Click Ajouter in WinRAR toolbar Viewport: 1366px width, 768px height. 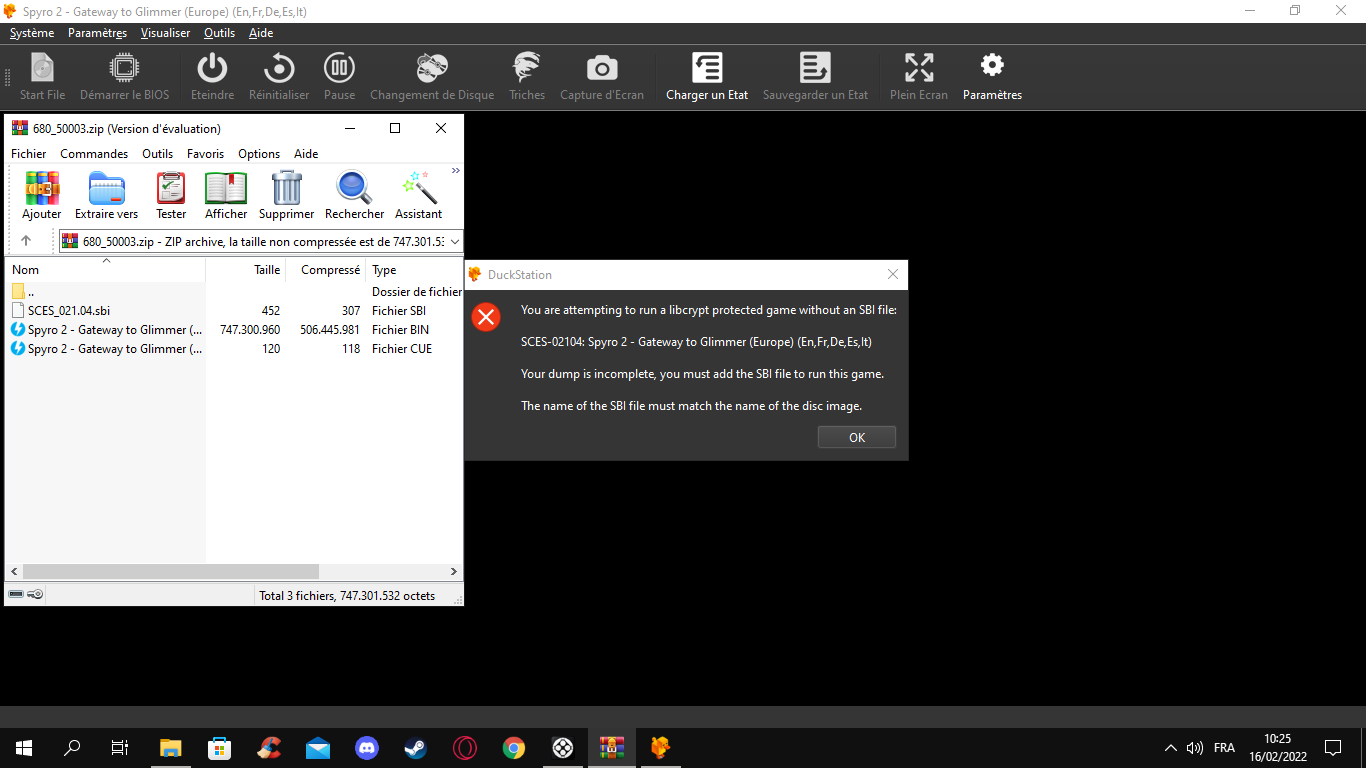(42, 195)
